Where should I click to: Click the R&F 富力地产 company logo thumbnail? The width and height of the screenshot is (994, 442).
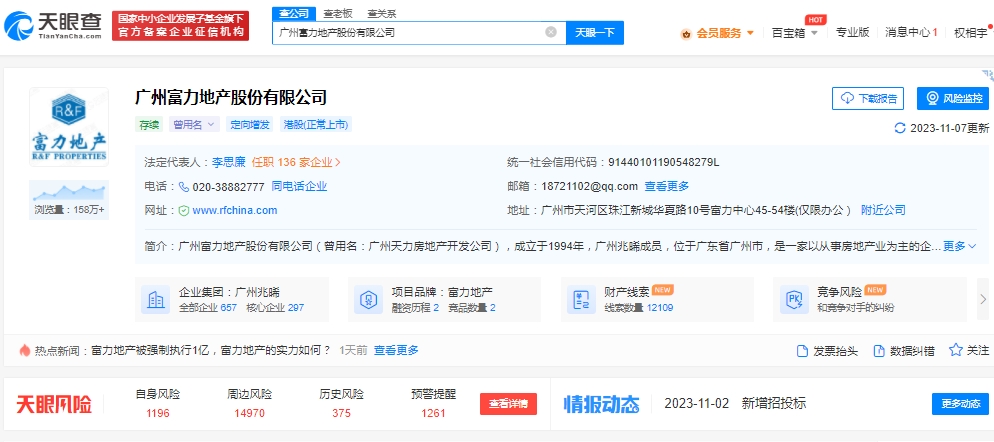68,126
